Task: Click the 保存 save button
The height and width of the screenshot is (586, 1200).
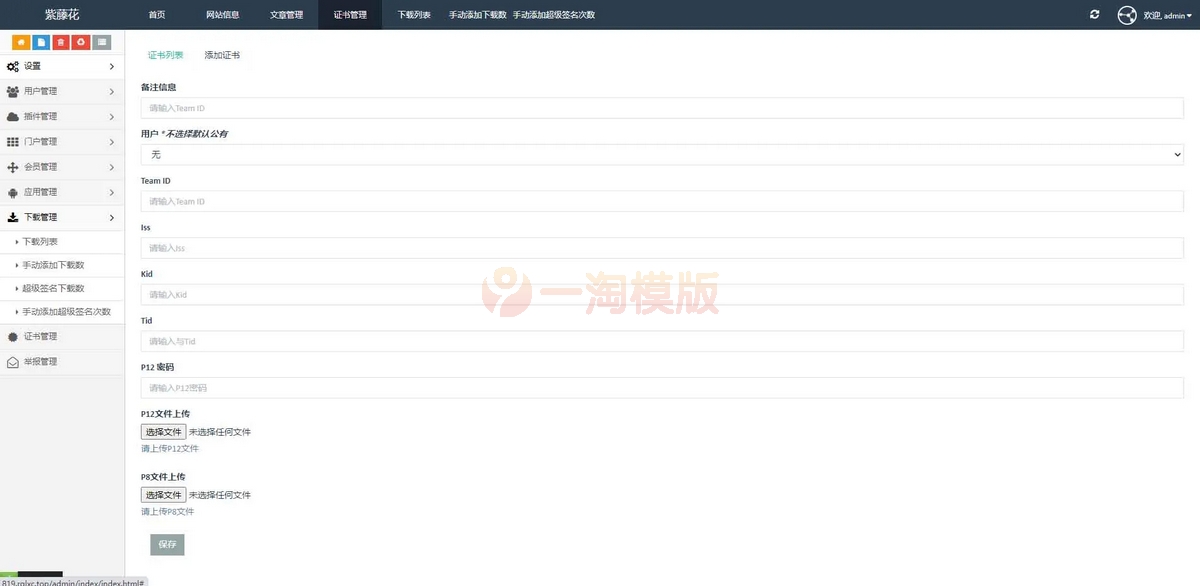Action: (x=166, y=544)
